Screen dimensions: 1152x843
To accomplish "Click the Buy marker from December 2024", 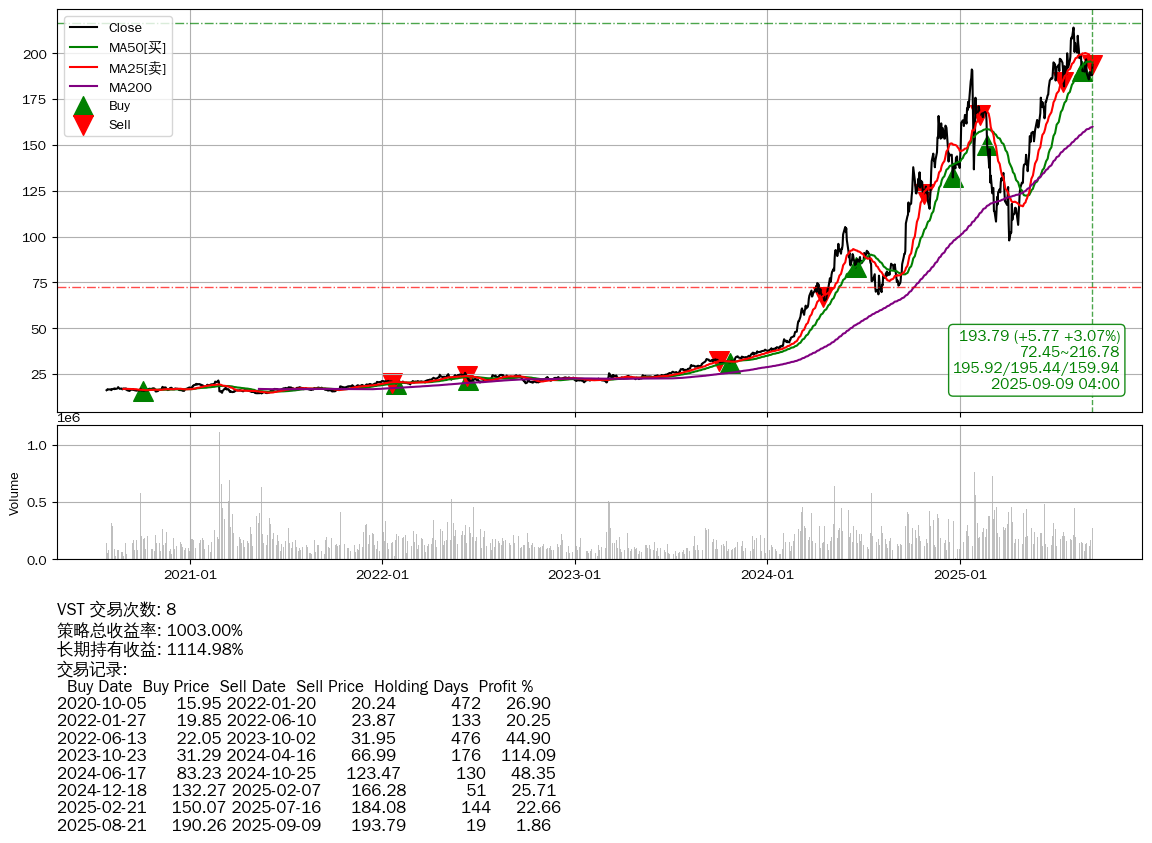I will click(x=953, y=177).
